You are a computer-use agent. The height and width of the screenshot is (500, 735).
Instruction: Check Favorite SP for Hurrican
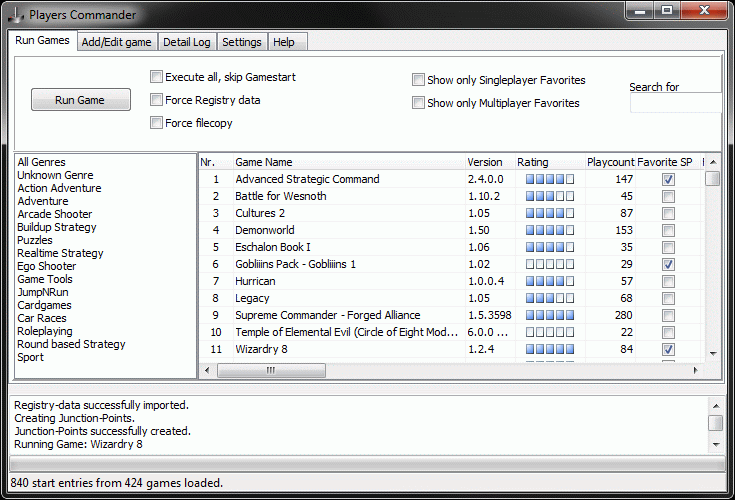668,281
